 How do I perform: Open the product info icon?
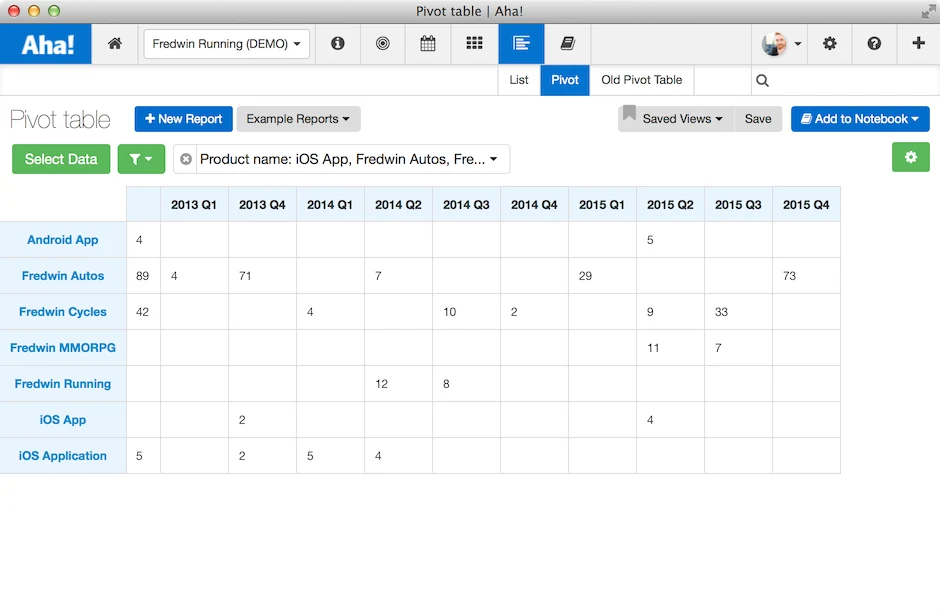[x=338, y=43]
